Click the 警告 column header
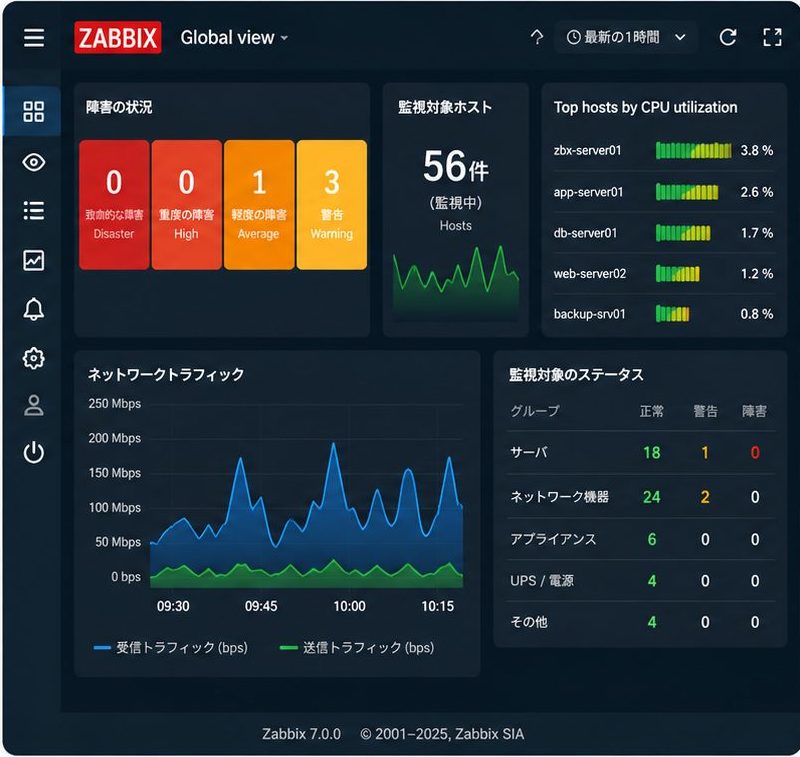 [705, 411]
